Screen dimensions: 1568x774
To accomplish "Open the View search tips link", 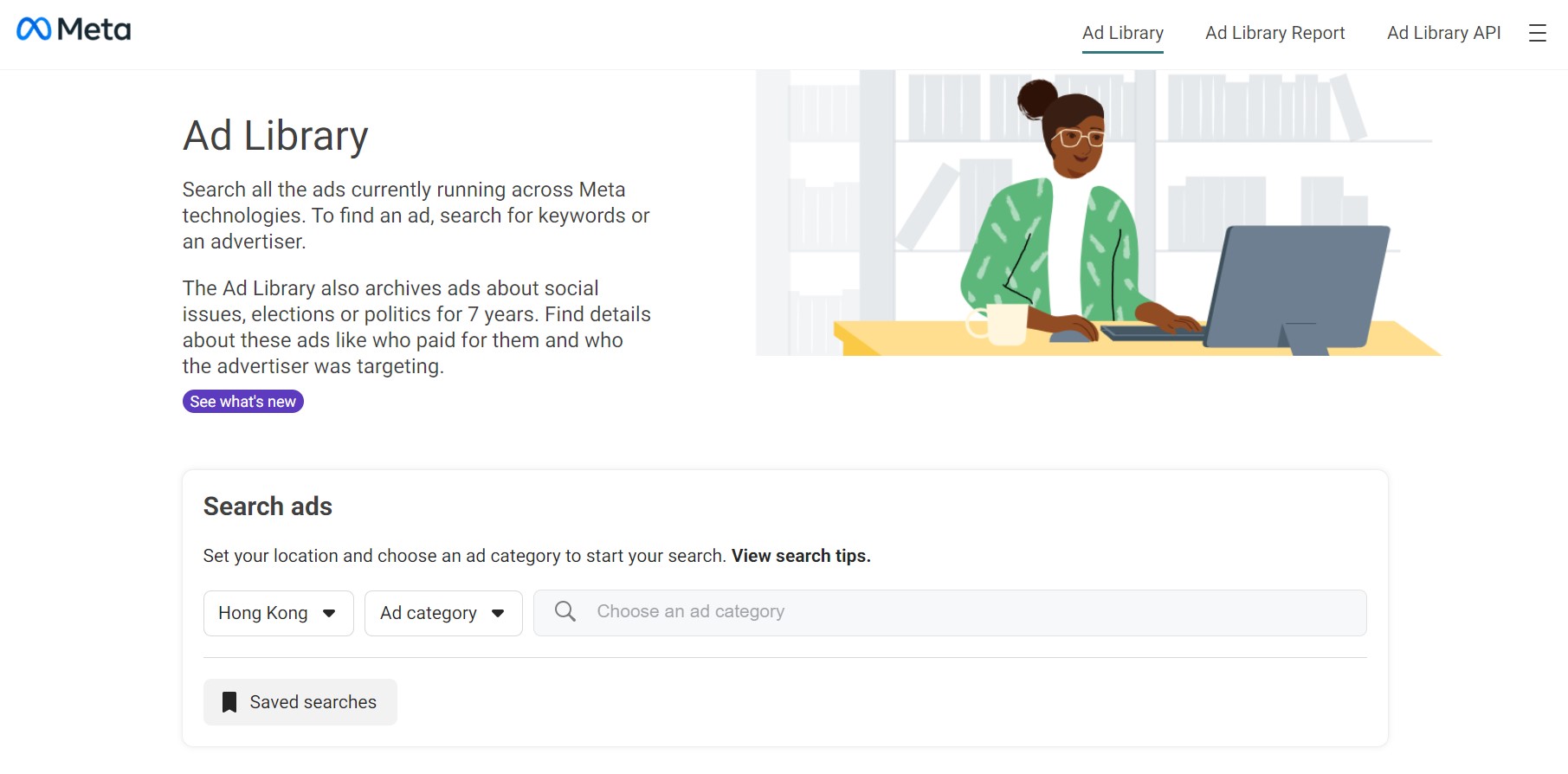I will click(801, 556).
